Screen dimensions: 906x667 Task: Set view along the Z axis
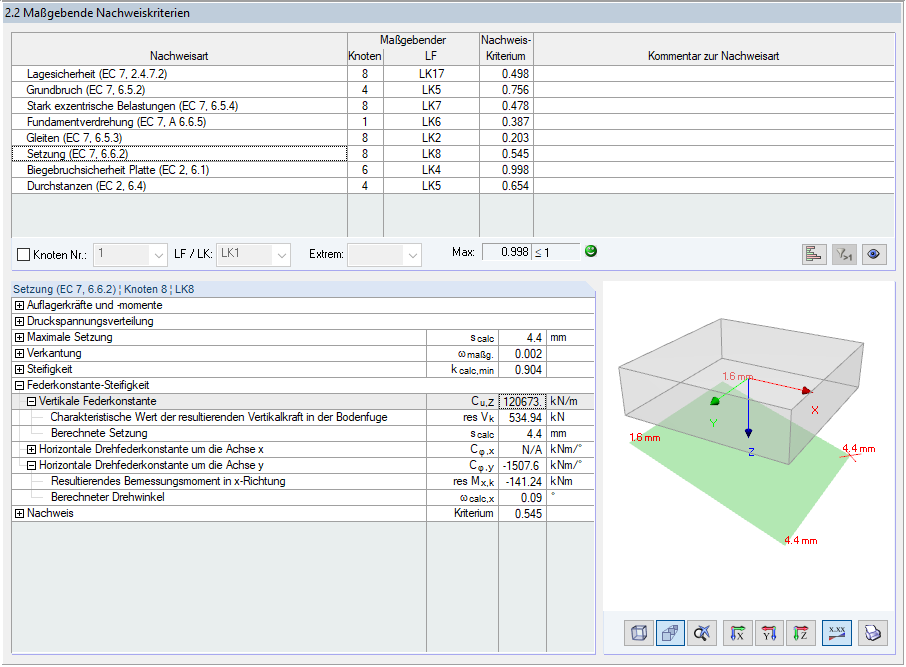(x=800, y=633)
